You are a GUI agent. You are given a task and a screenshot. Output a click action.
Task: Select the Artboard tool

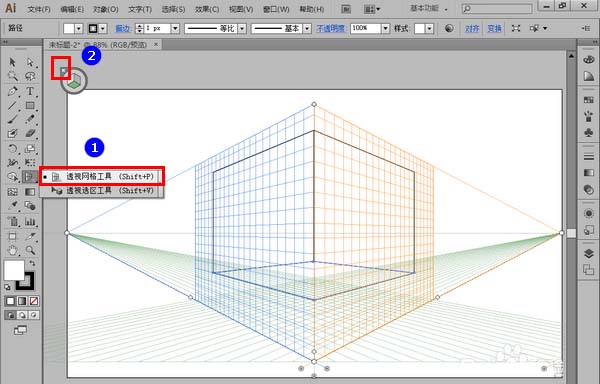(x=12, y=236)
